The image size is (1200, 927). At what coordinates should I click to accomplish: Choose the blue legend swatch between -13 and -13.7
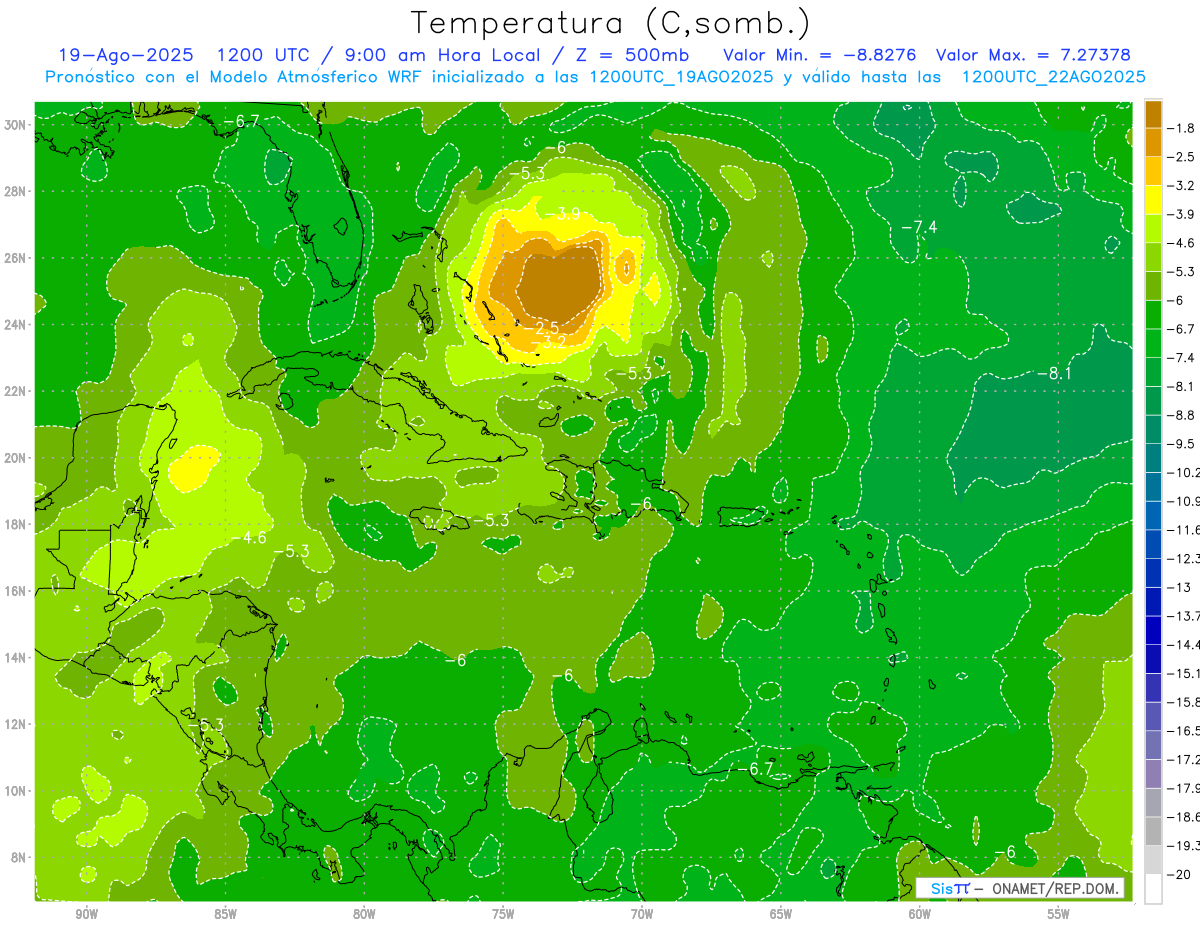(1153, 601)
